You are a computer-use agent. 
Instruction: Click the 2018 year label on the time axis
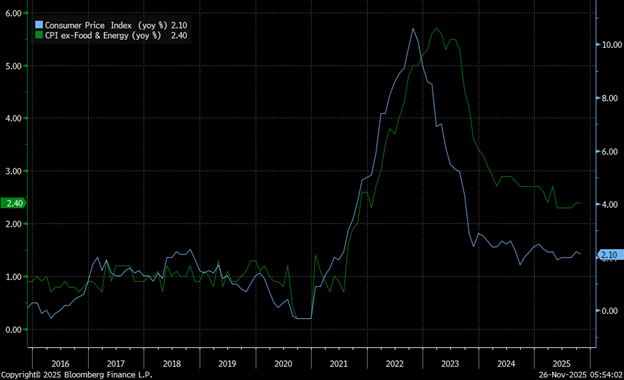(x=172, y=364)
